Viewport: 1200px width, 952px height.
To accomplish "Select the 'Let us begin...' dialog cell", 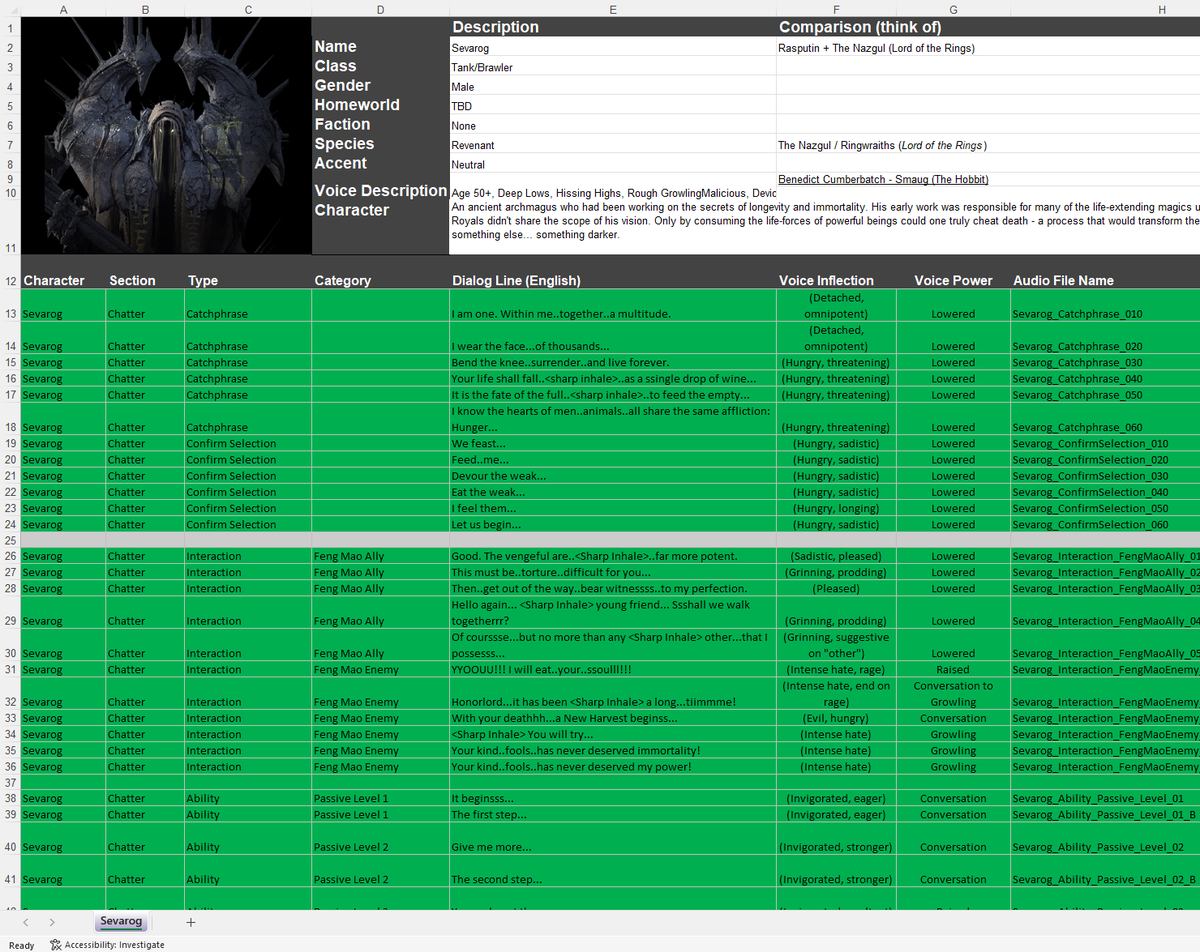I will pyautogui.click(x=612, y=524).
